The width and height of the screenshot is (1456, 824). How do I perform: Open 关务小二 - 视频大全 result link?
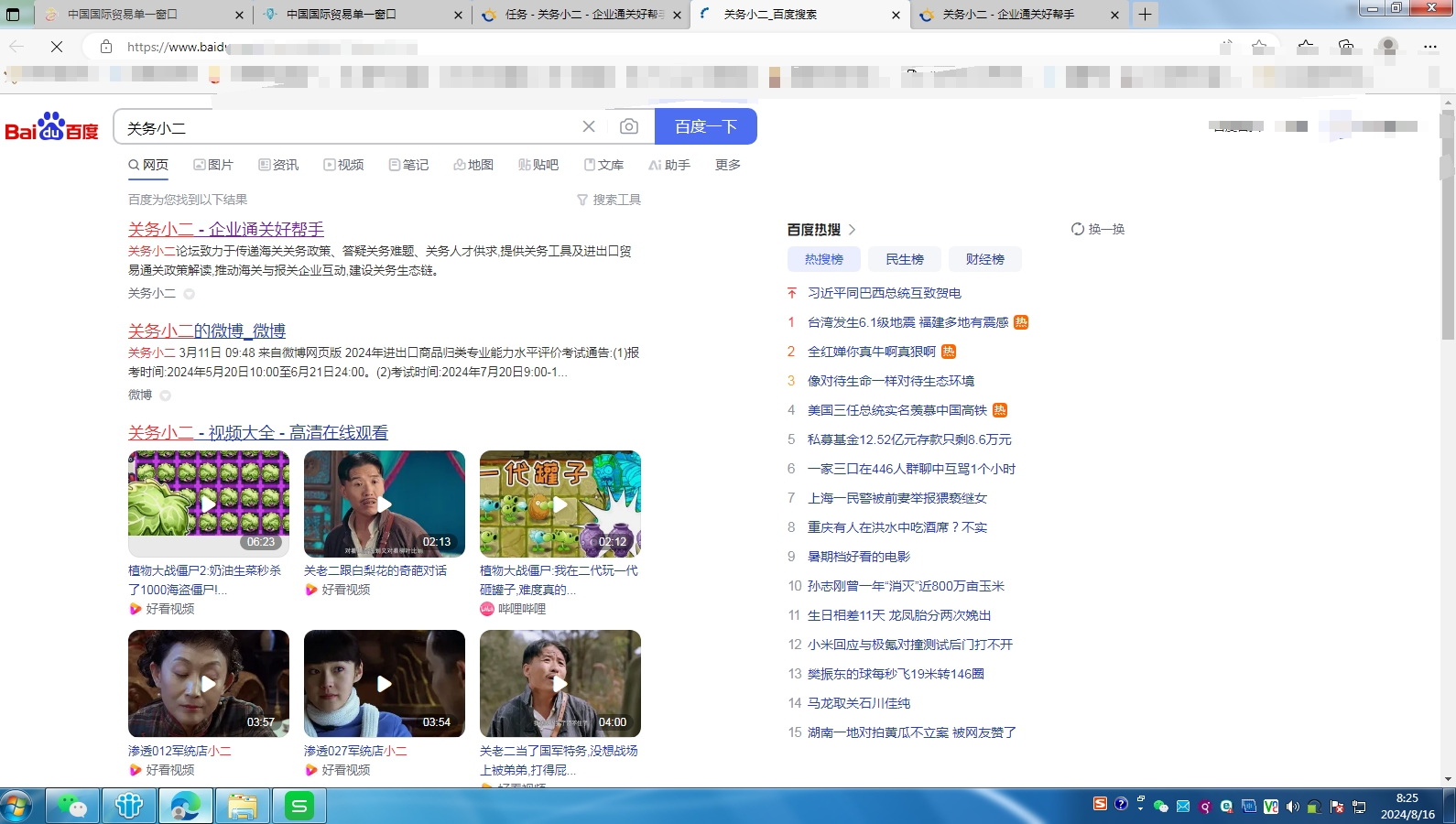click(x=258, y=432)
